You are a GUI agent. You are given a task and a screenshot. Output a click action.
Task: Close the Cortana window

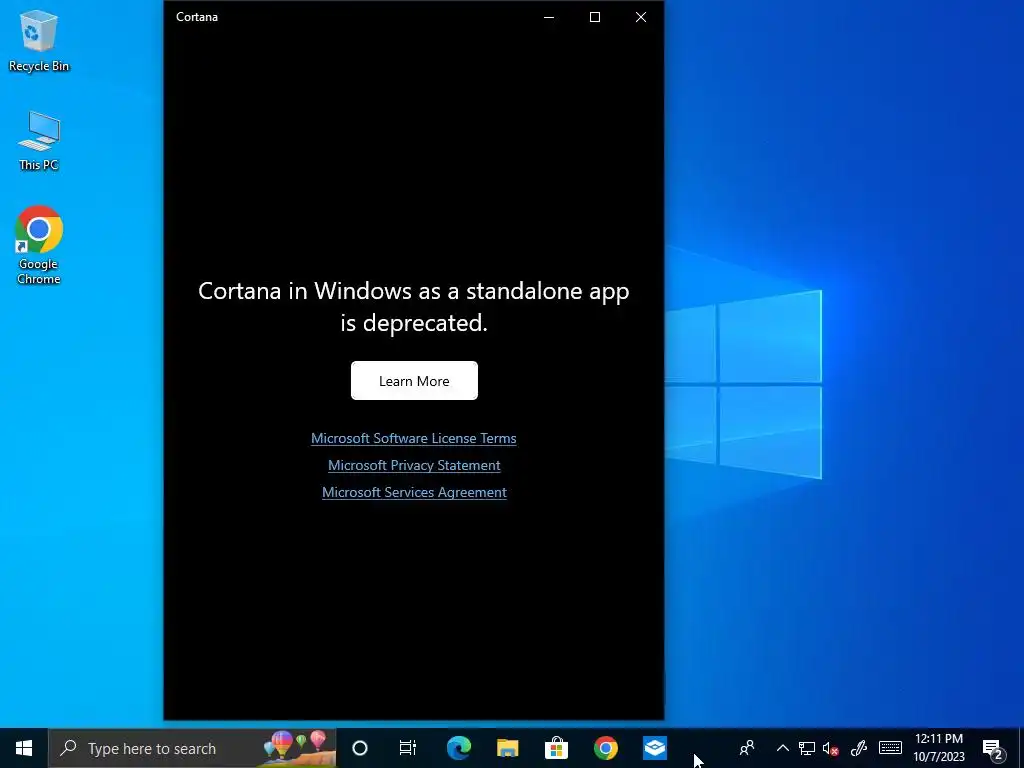(641, 17)
